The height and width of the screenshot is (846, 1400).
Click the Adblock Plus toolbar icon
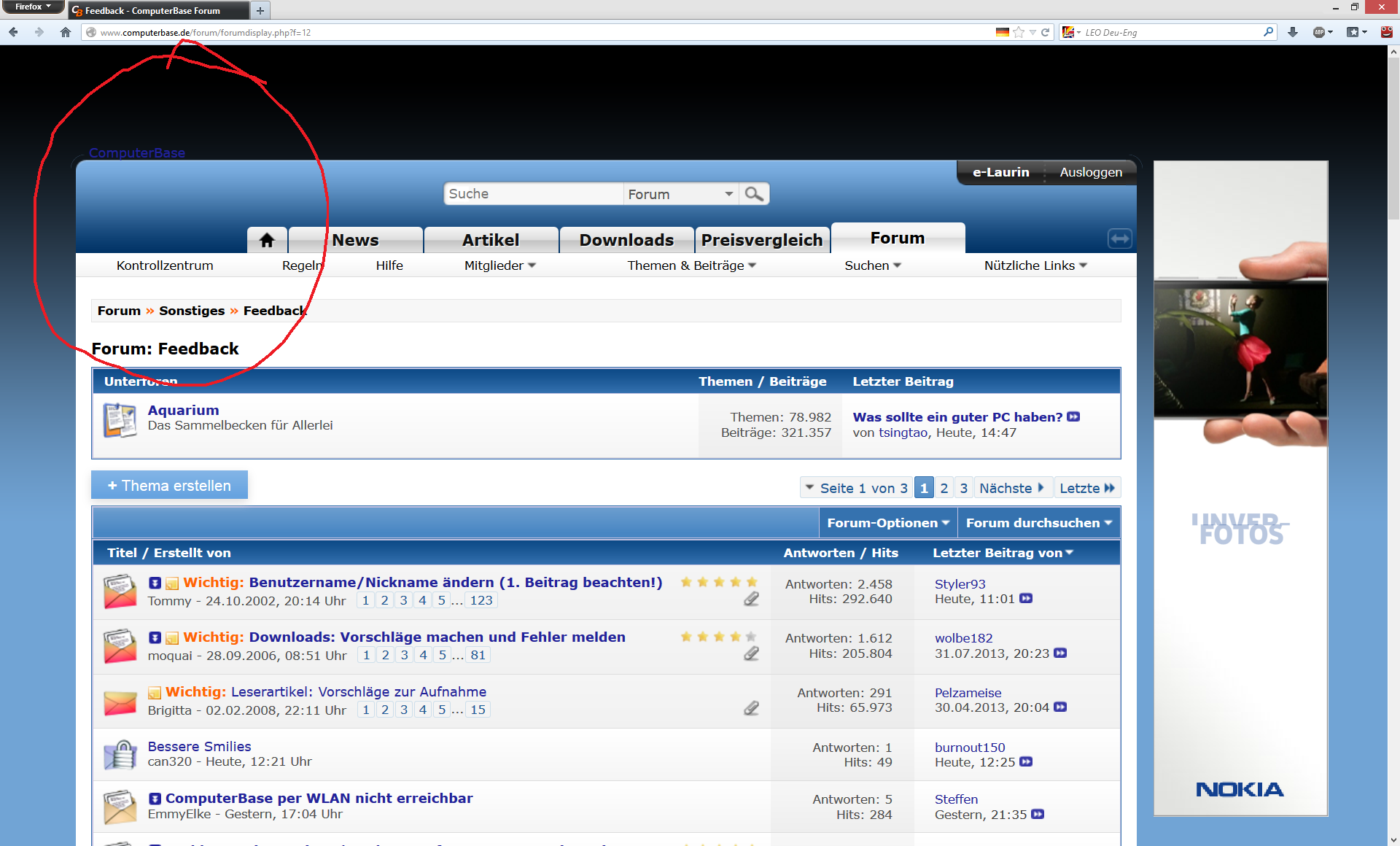(1319, 32)
